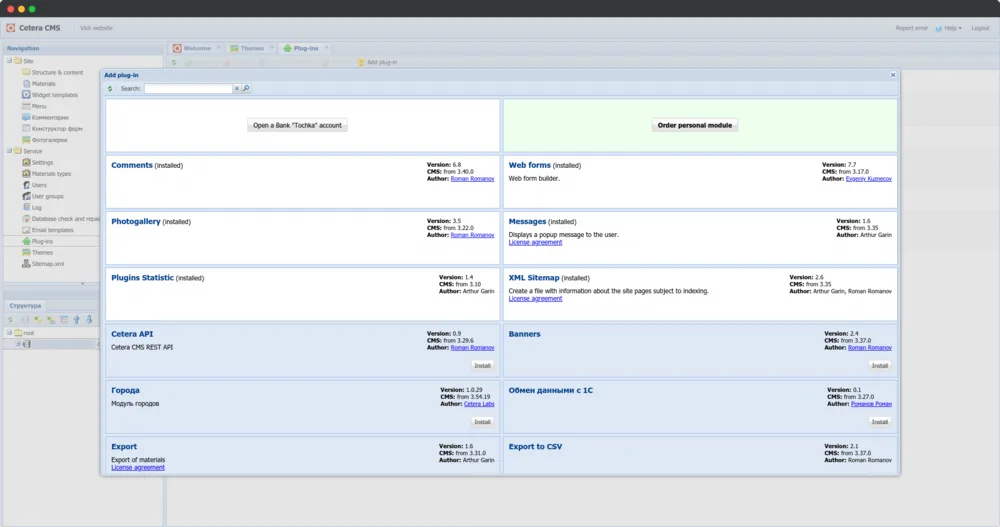Image resolution: width=1000 pixels, height=527 pixels.
Task: Click the Materials types icon
Action: click(26, 174)
